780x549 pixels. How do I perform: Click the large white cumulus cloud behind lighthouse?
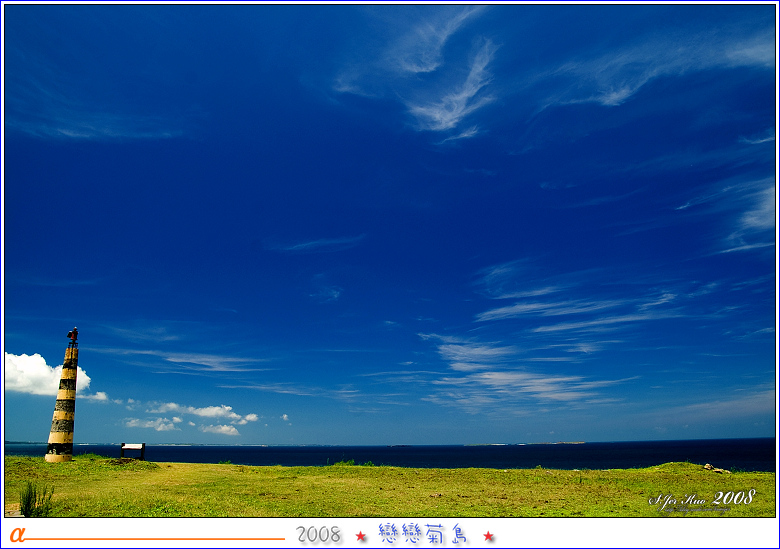[35, 375]
